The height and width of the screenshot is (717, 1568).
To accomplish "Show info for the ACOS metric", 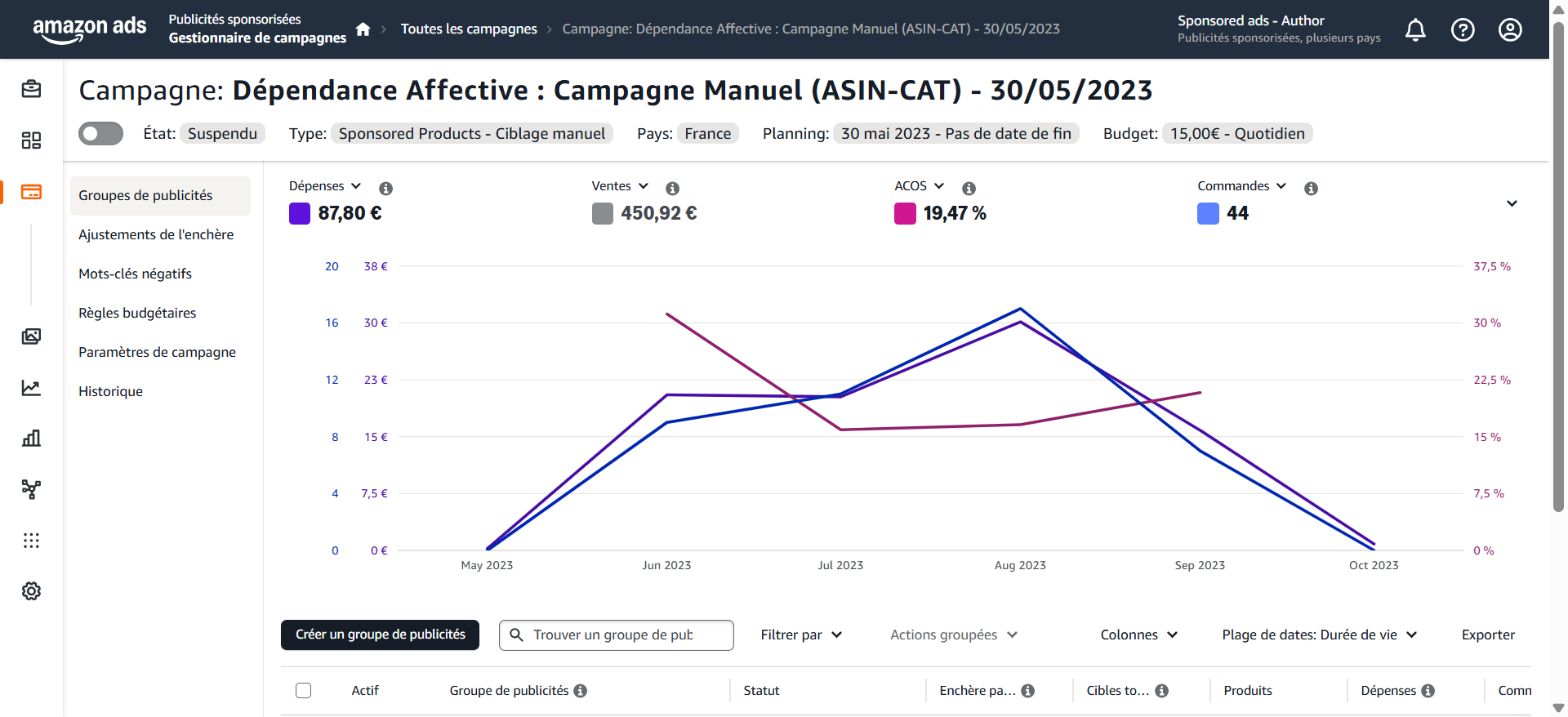I will click(x=969, y=189).
